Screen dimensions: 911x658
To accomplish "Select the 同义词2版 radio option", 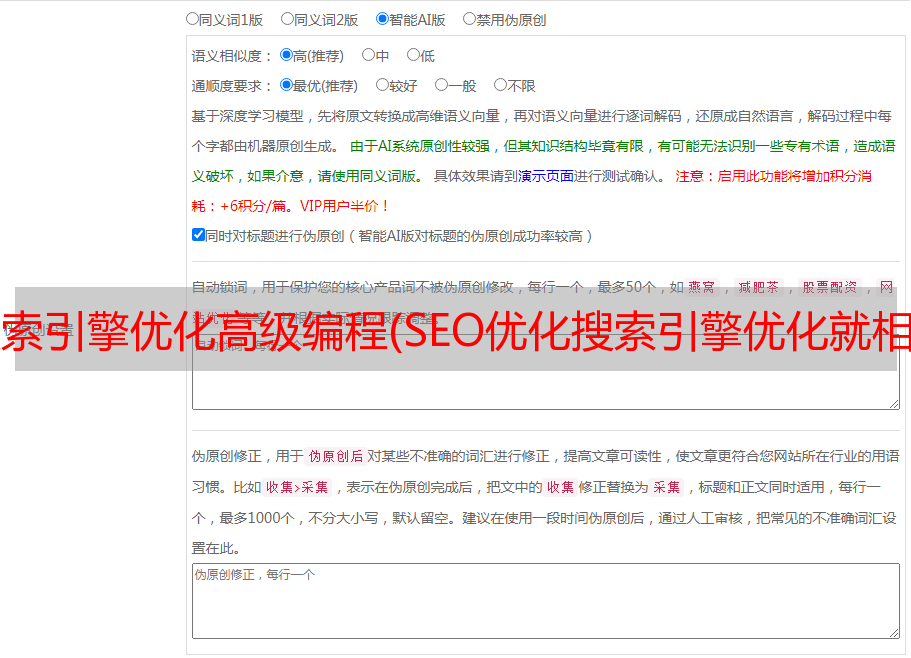I will click(x=287, y=19).
